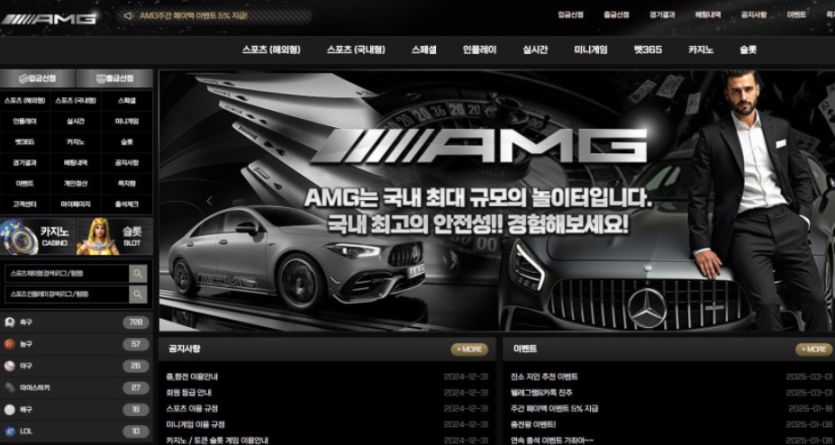Select 경기결과 in the sidebar grid
Screen dimensions: 835x445
(25, 163)
